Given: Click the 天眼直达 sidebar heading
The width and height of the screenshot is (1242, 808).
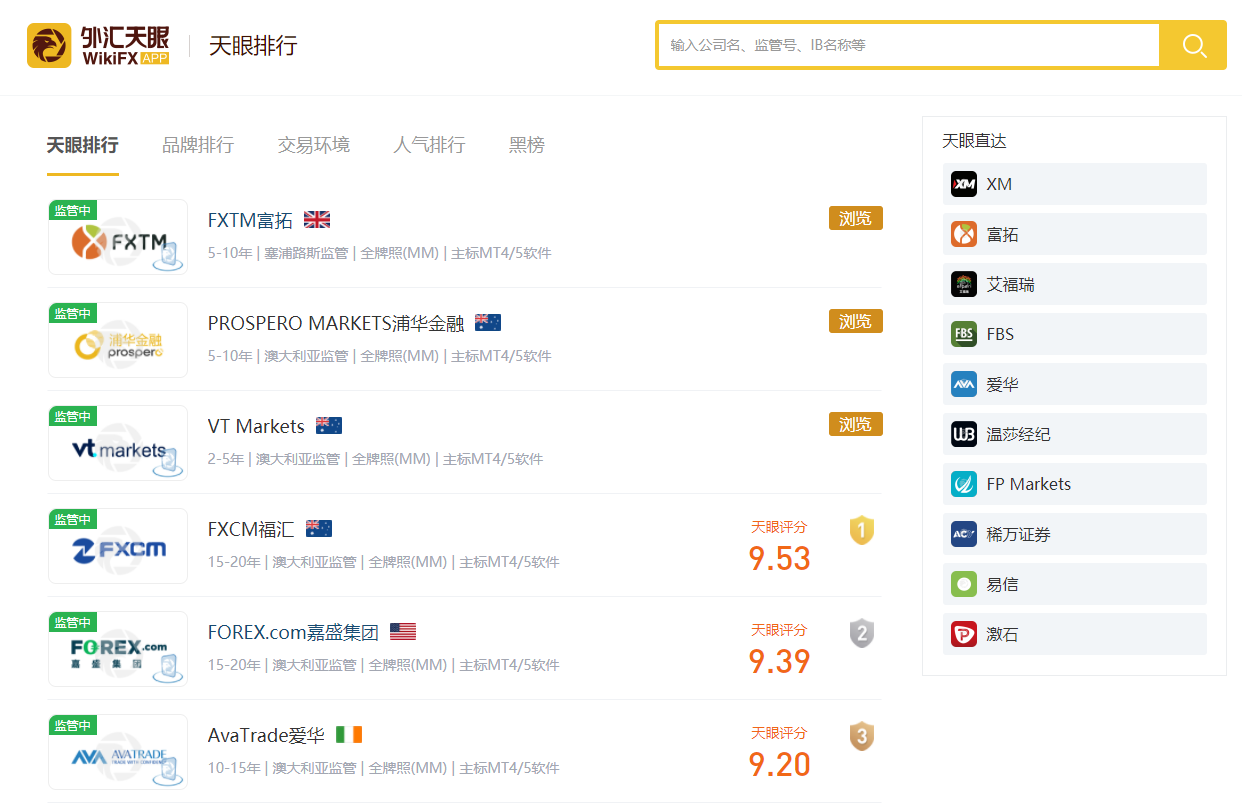Looking at the screenshot, I should pyautogui.click(x=974, y=141).
